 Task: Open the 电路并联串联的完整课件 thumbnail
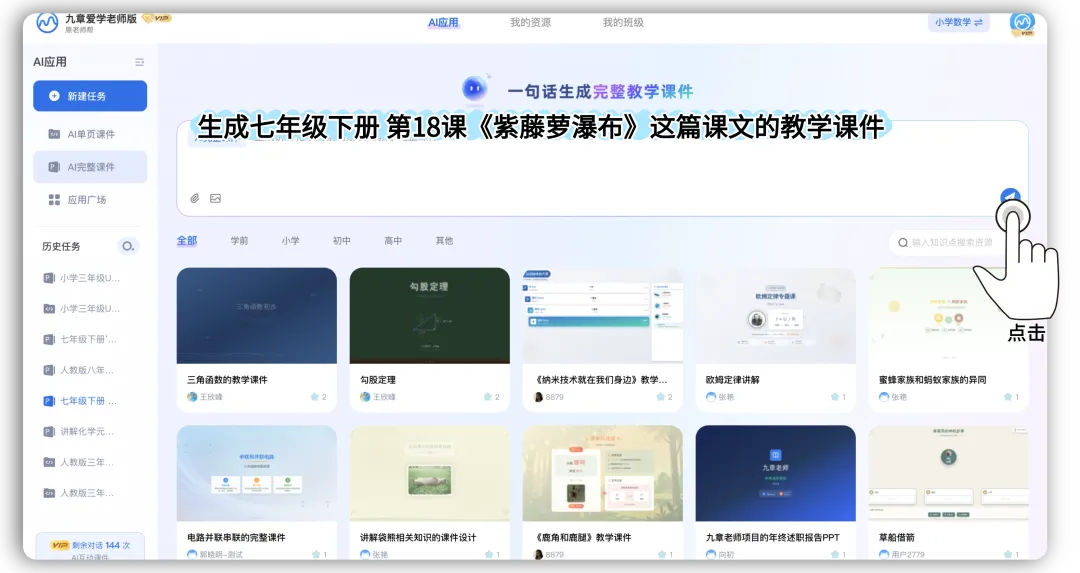[x=257, y=473]
